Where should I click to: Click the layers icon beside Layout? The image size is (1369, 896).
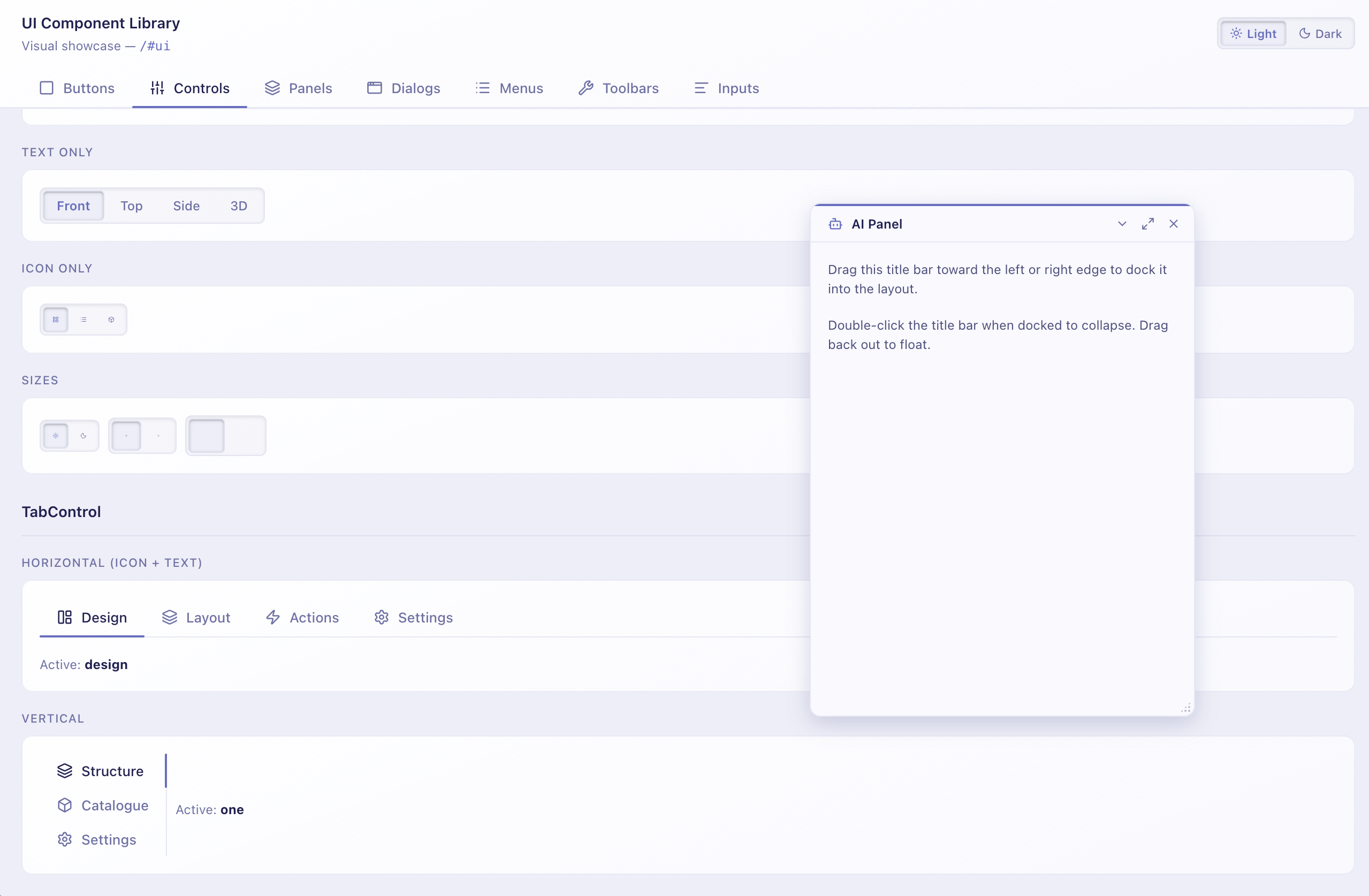[169, 618]
